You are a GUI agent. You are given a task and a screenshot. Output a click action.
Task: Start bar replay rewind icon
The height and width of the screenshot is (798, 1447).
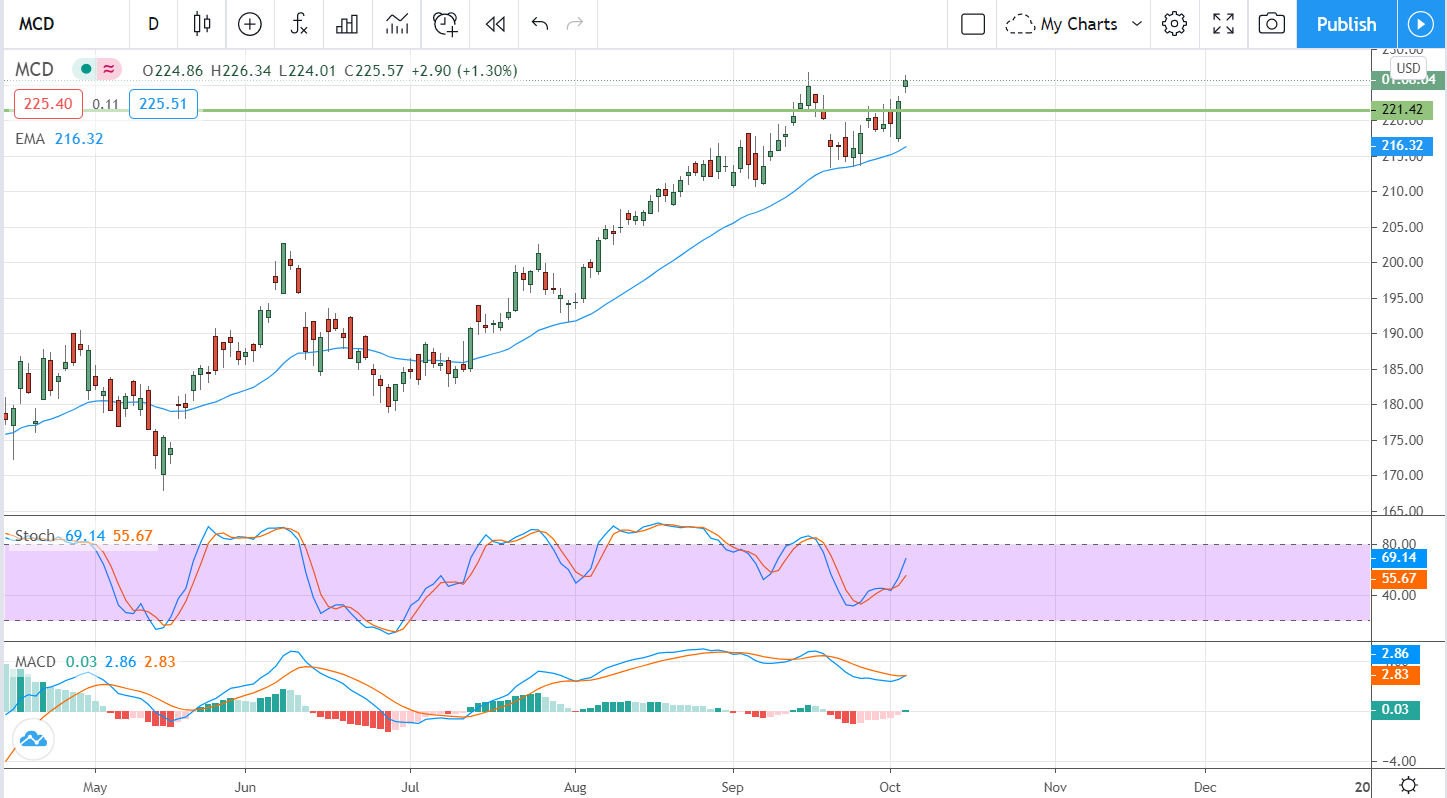495,24
